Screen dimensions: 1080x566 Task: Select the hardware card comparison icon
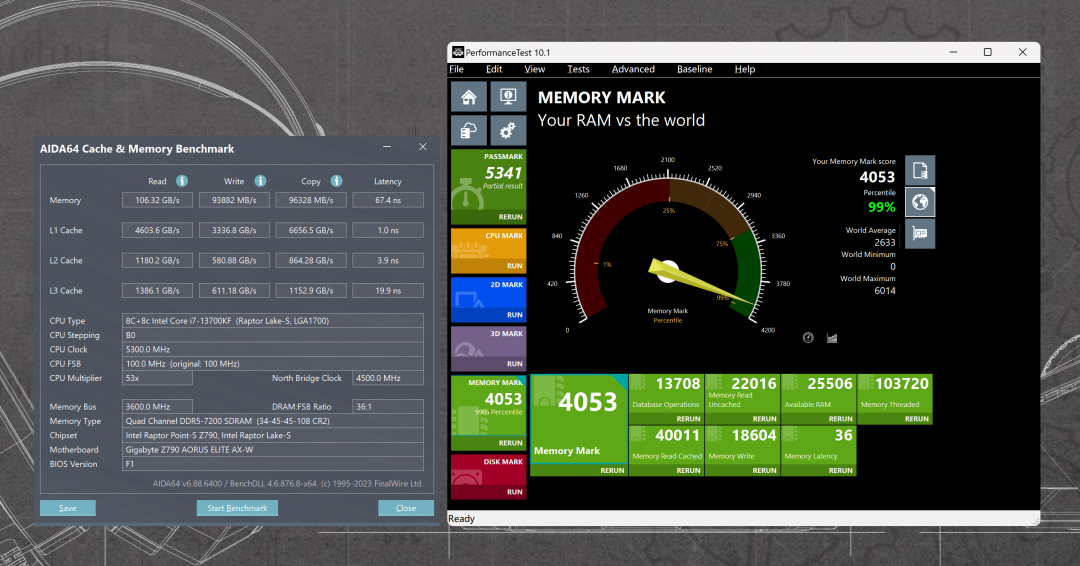[920, 233]
